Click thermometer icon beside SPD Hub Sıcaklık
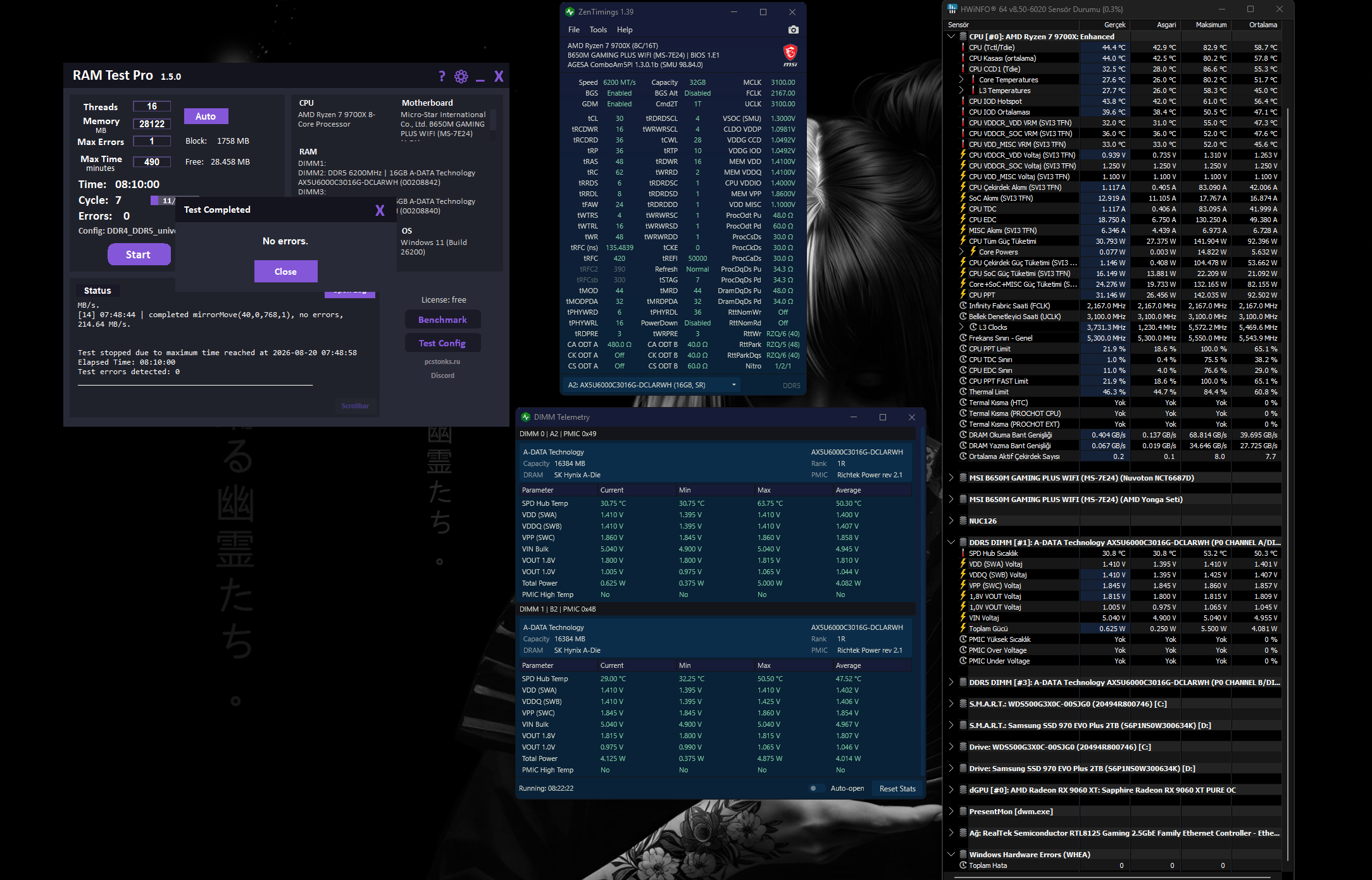 [963, 553]
